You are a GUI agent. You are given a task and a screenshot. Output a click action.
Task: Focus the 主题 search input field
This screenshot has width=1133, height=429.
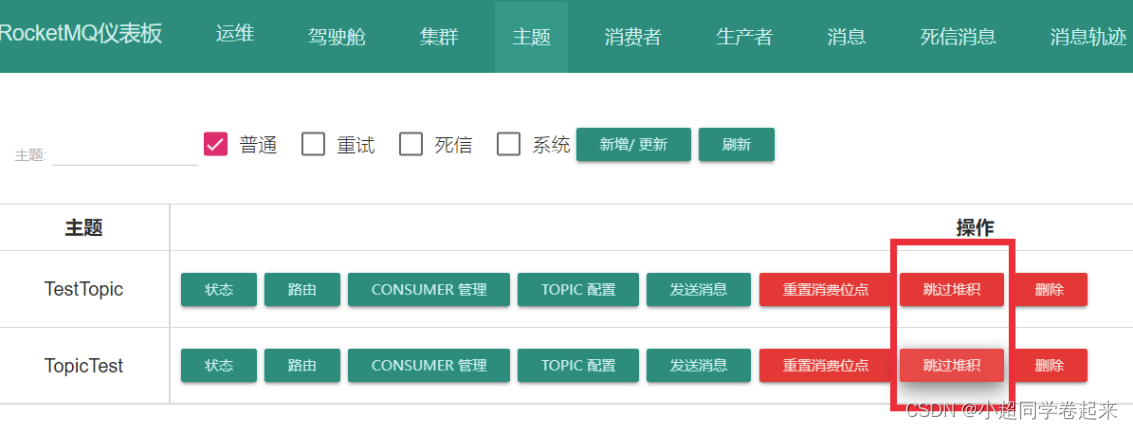pyautogui.click(x=125, y=154)
